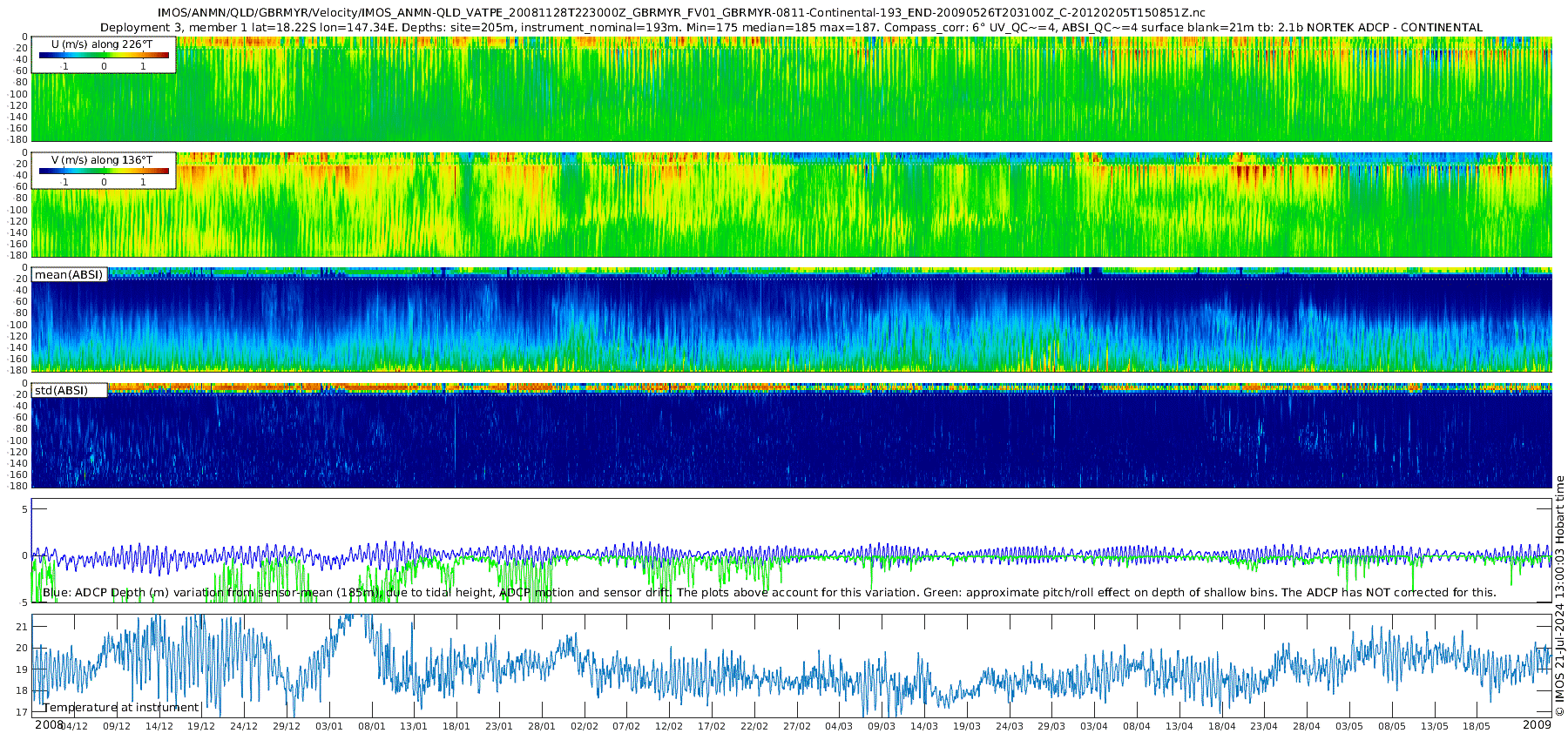Click the 2009 year label on axis
This screenshot has height=740, width=1568.
tap(1537, 724)
